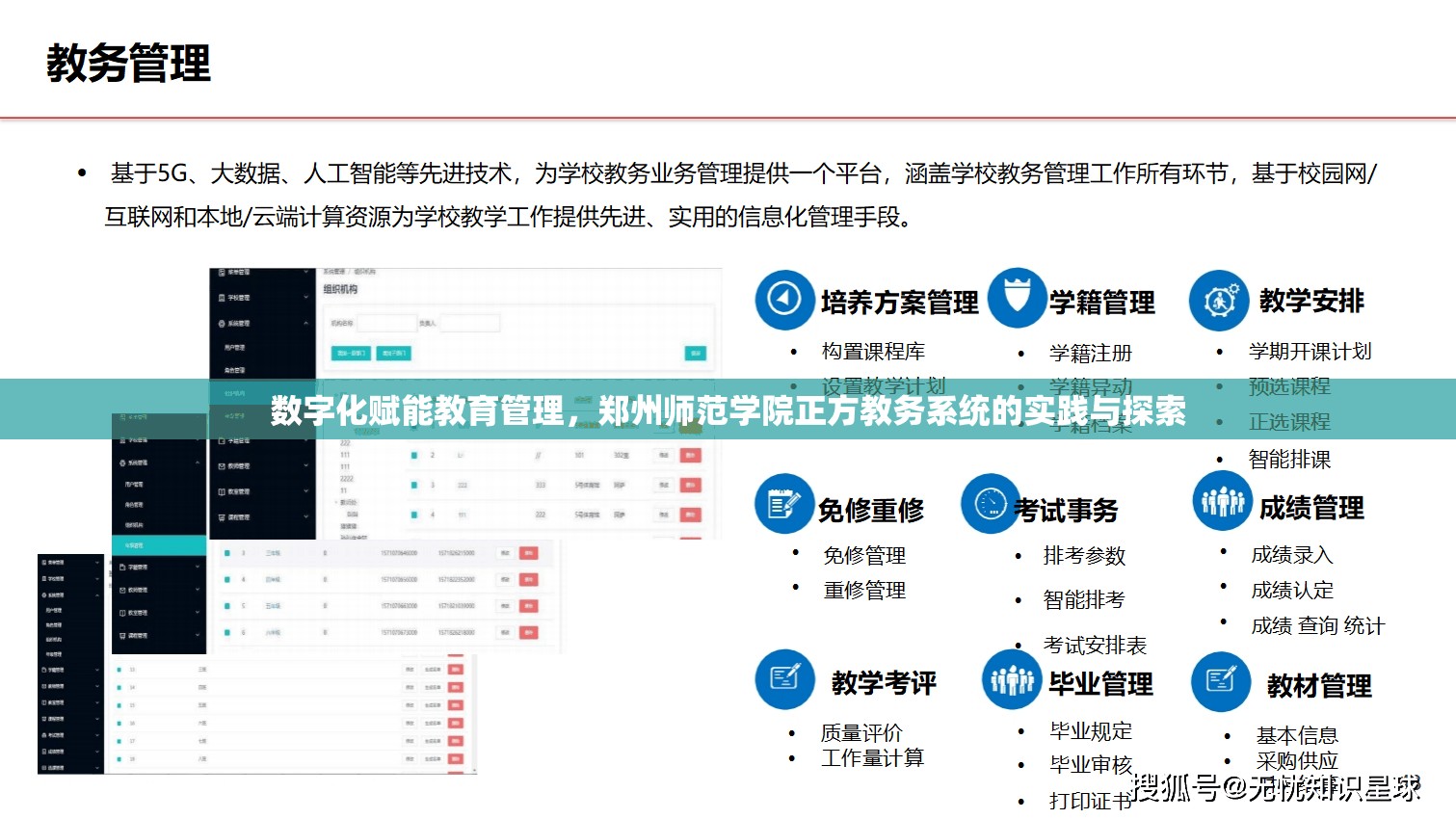Click the 排考参数 bullet
The width and height of the screenshot is (1456, 819).
pyautogui.click(x=1084, y=556)
